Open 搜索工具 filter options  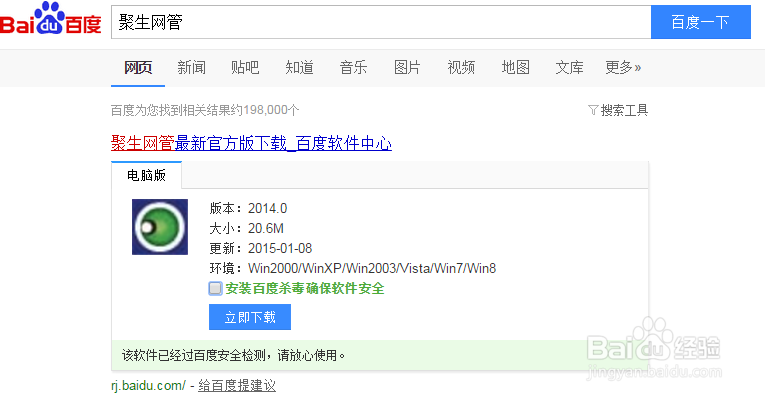point(618,110)
